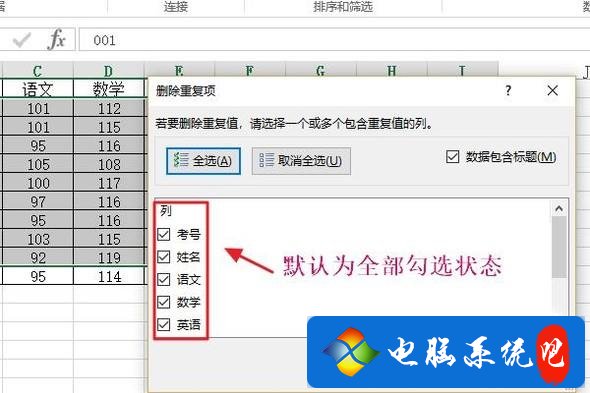The image size is (590, 393).
Task: Click the 排序和筛选 ribbon group label
Action: tap(343, 7)
